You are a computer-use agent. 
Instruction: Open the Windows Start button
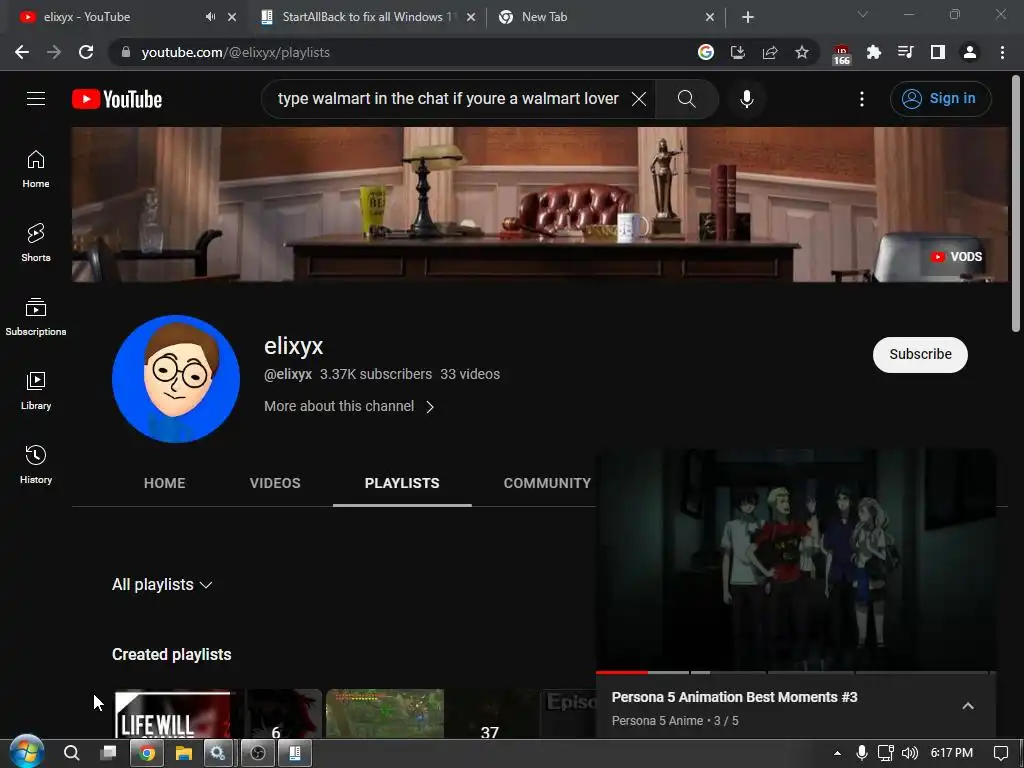click(x=26, y=752)
